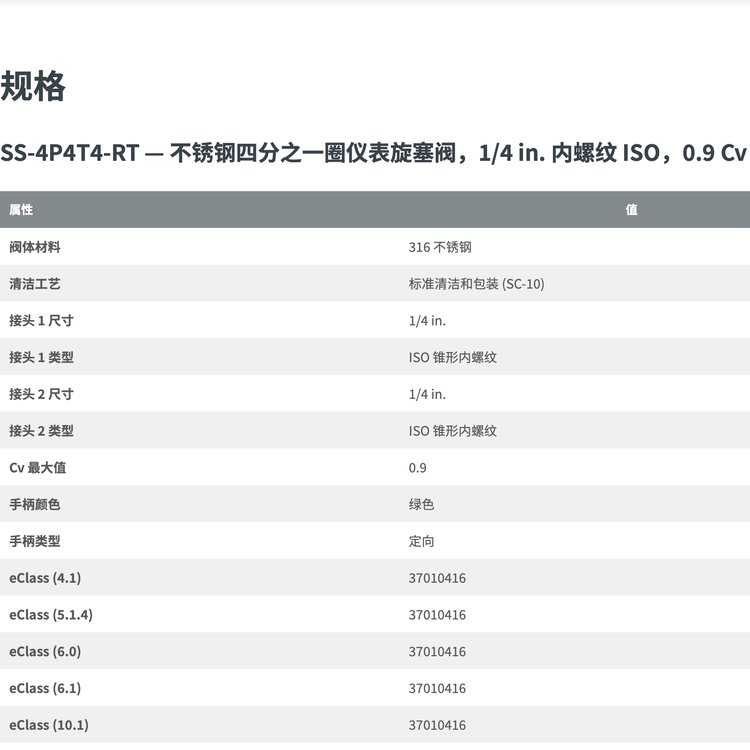750x750 pixels.
Task: Click the 属性 column header
Action: click(21, 210)
